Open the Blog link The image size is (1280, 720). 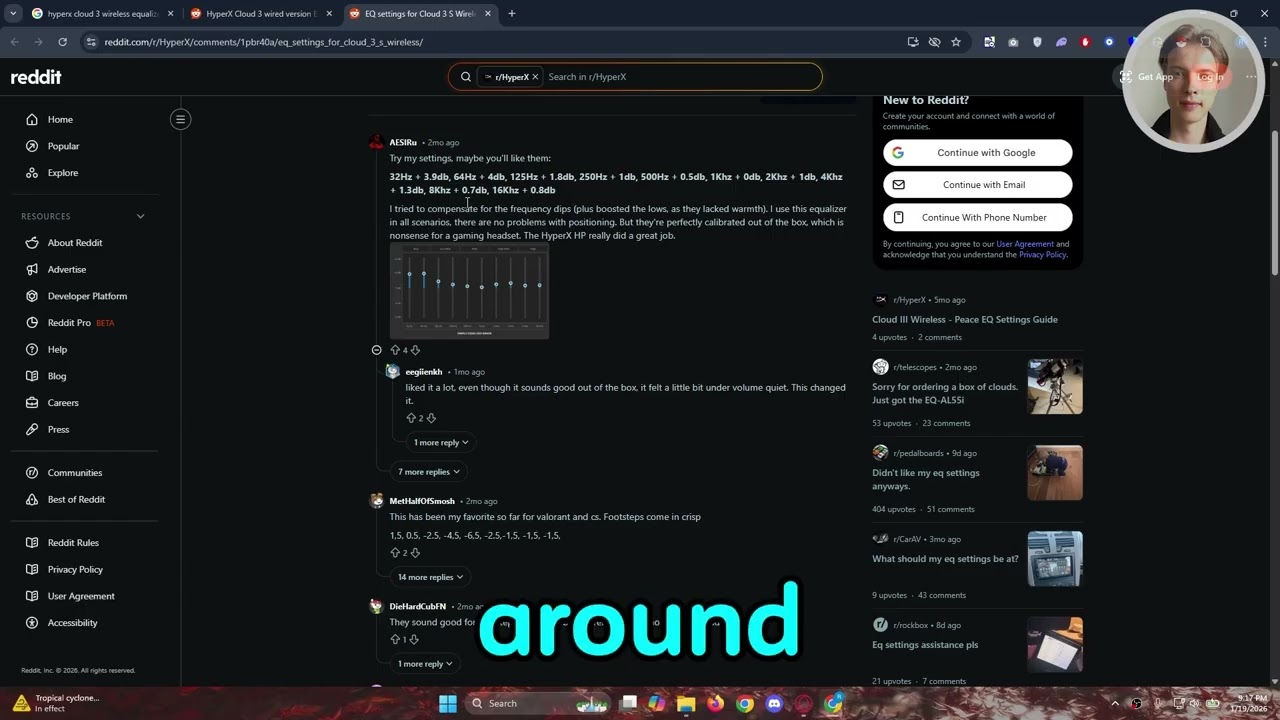pyautogui.click(x=57, y=376)
